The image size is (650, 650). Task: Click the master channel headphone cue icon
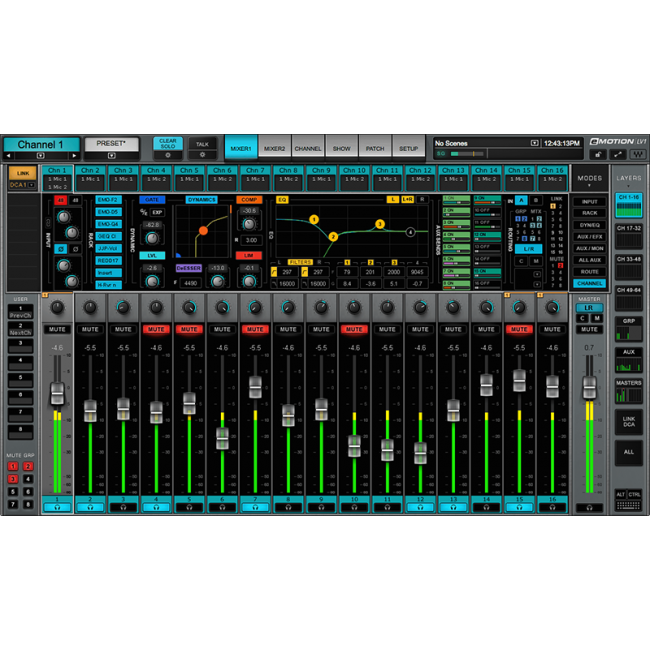point(589,507)
